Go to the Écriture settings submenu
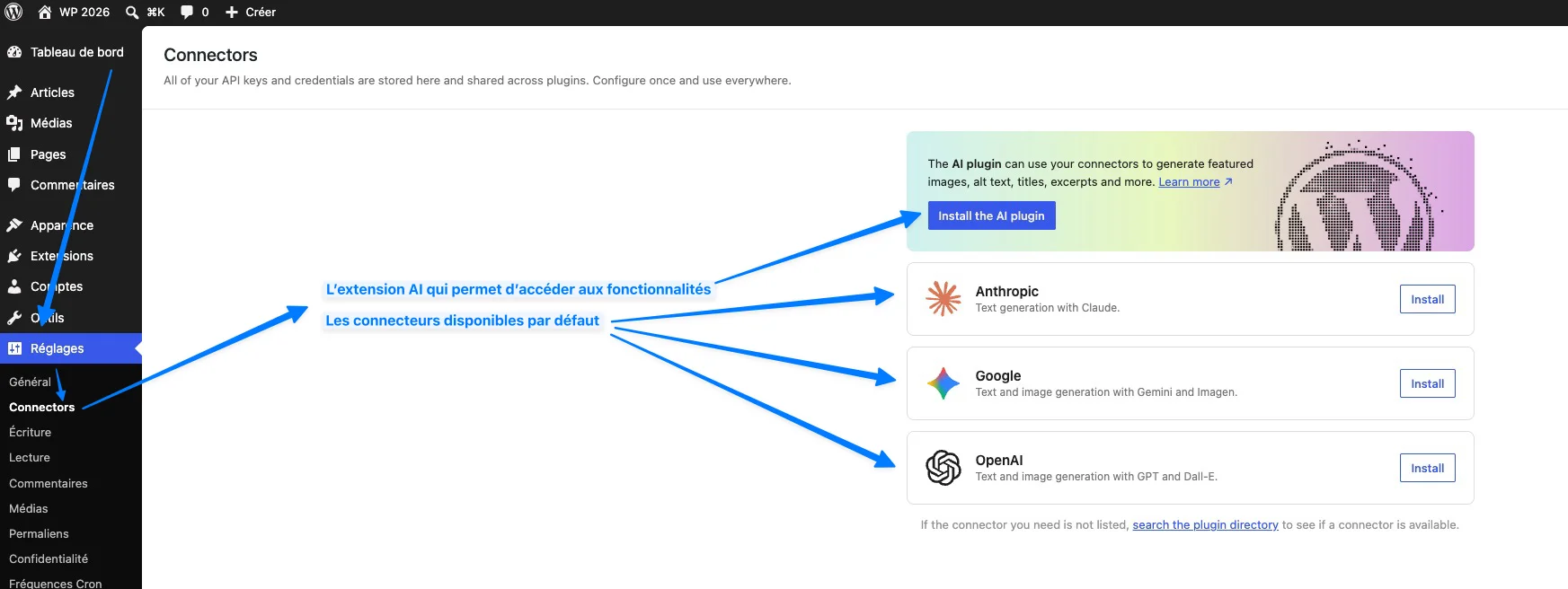1568x589 pixels. click(x=31, y=432)
